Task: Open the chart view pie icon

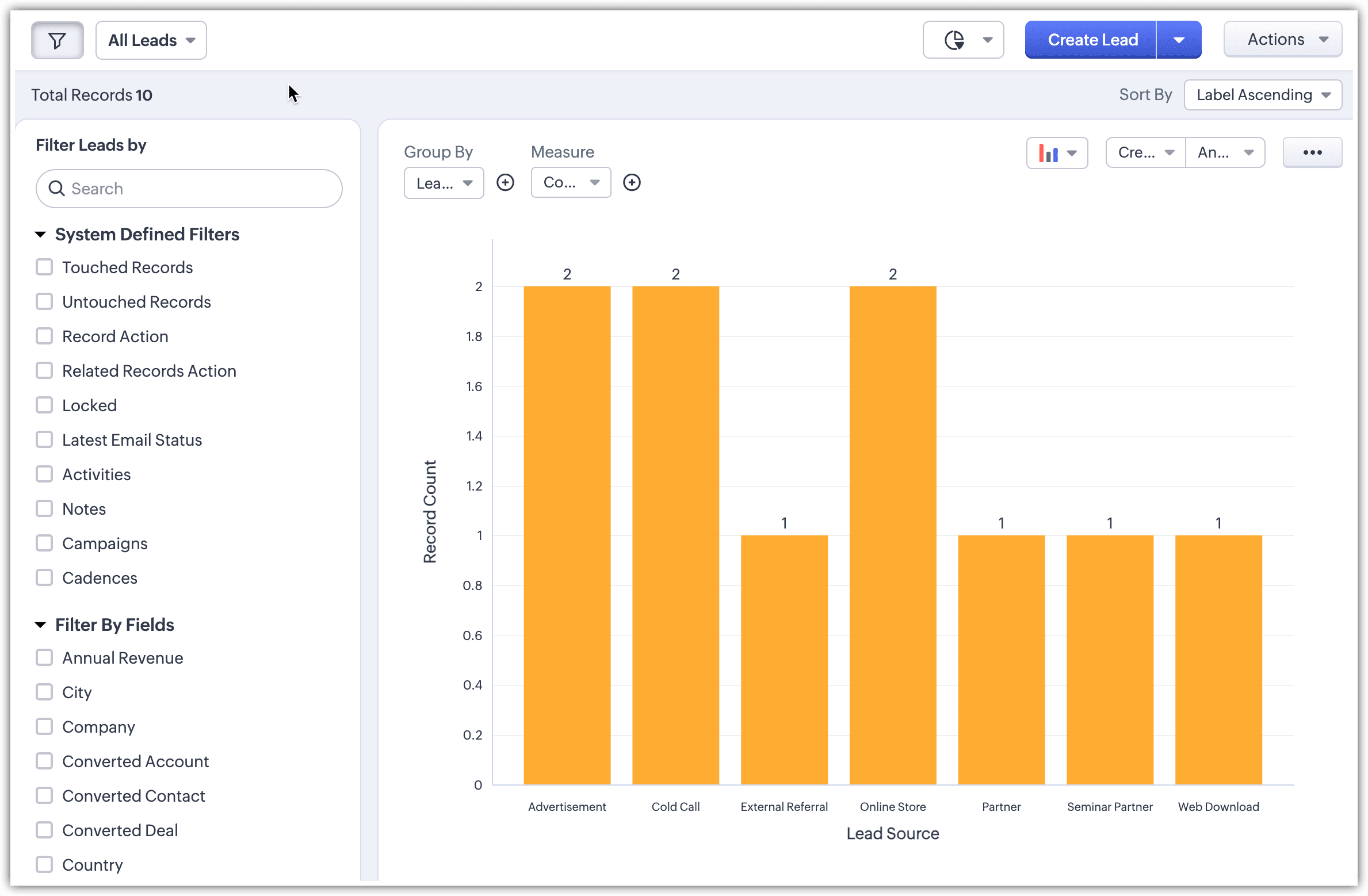Action: [954, 40]
